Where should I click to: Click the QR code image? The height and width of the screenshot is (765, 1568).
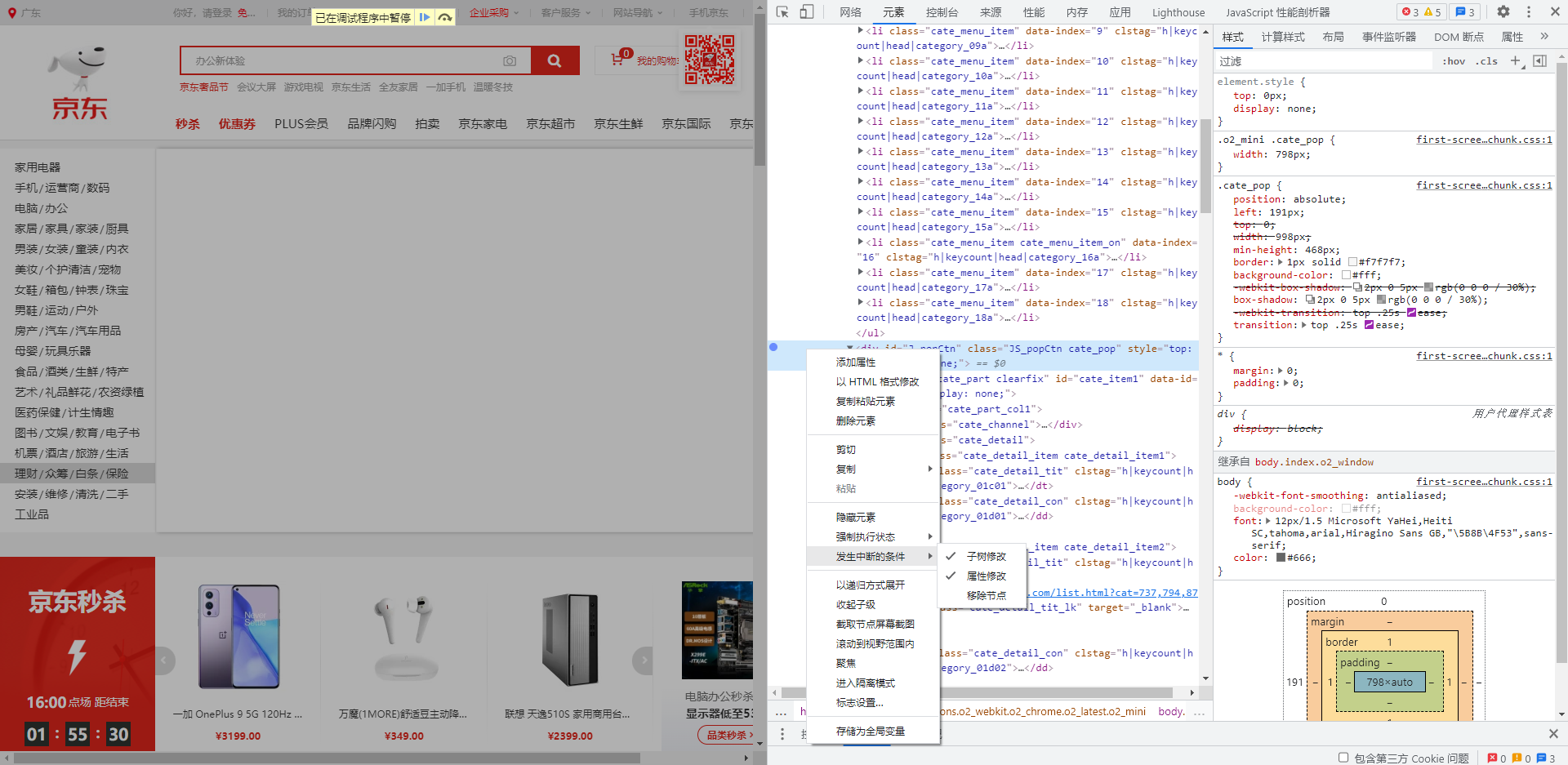pyautogui.click(x=709, y=60)
